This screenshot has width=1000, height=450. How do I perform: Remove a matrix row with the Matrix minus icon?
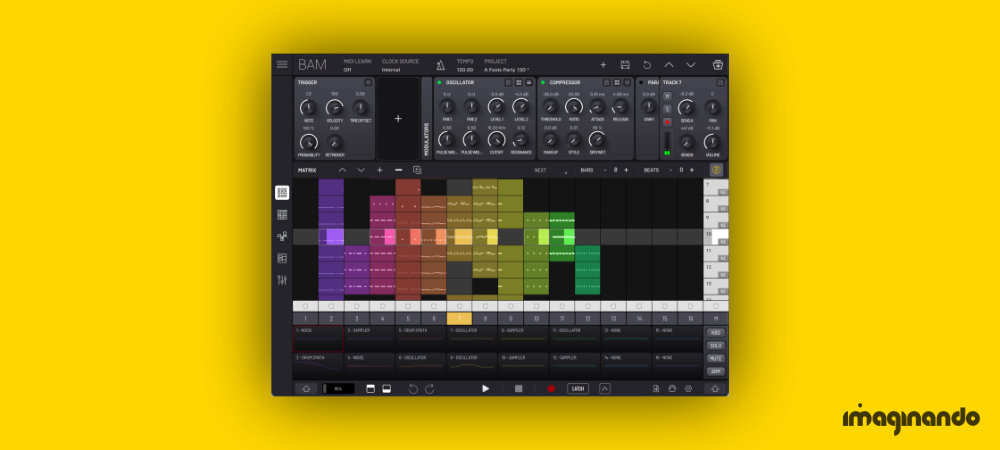point(399,170)
